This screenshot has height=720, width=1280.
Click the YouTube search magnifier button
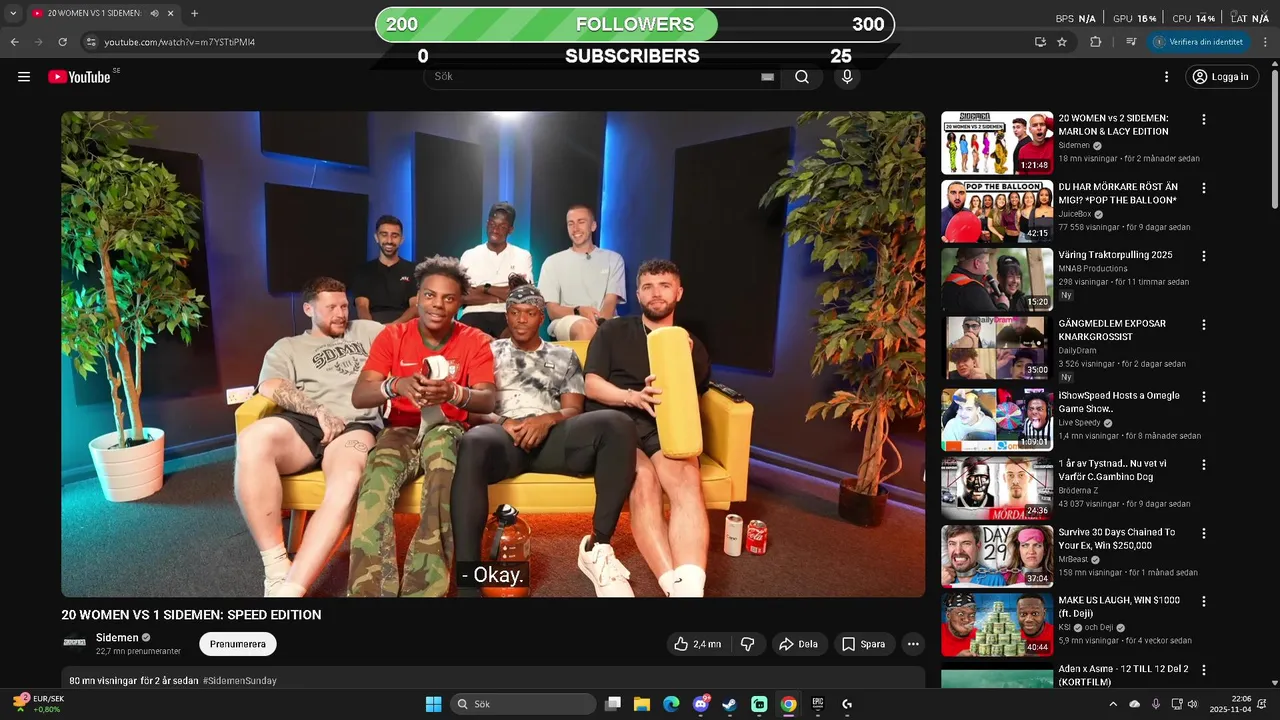coord(802,77)
